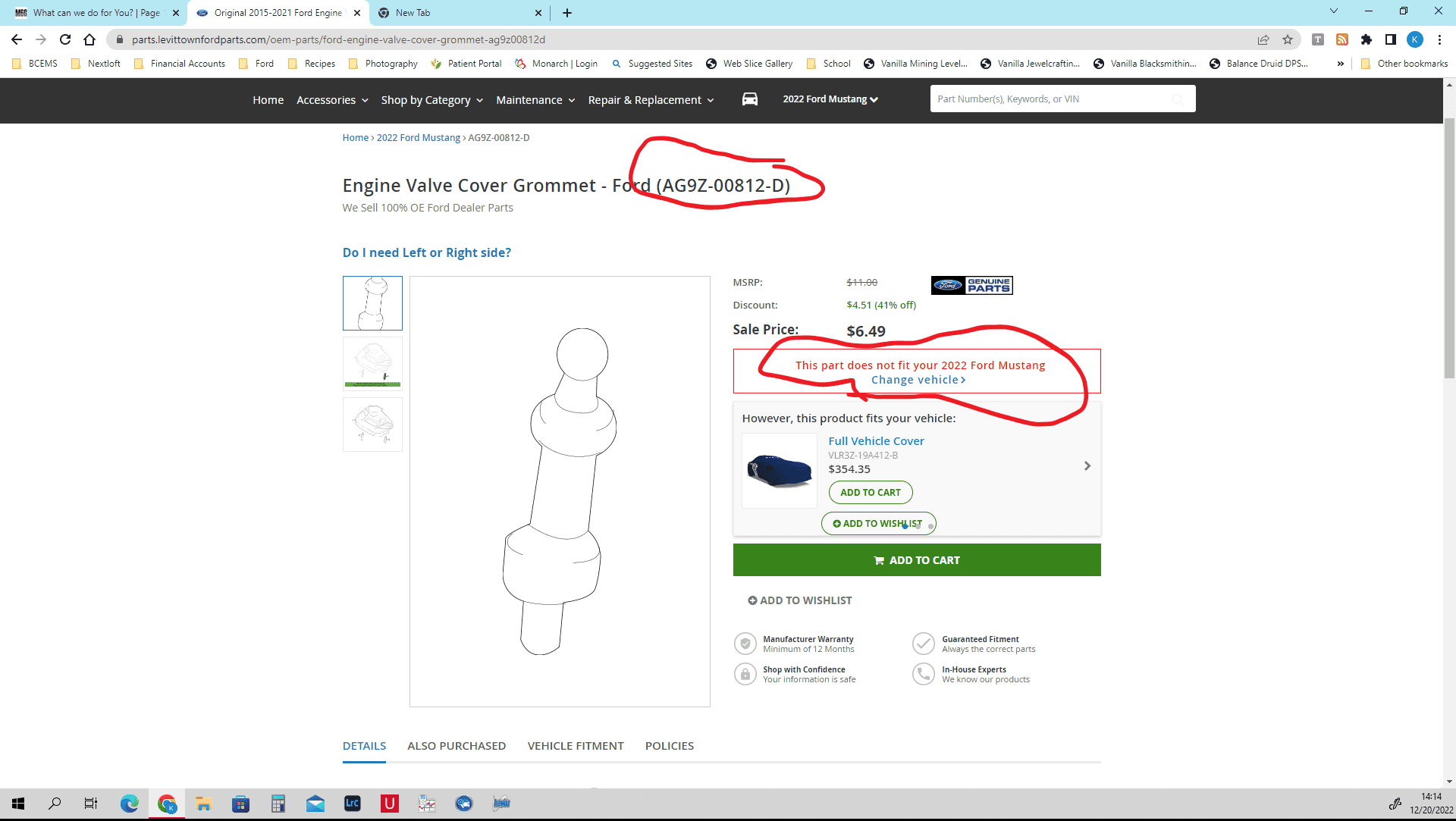Switch to the Also Purchased tab
The image size is (1456, 821).
click(x=457, y=746)
